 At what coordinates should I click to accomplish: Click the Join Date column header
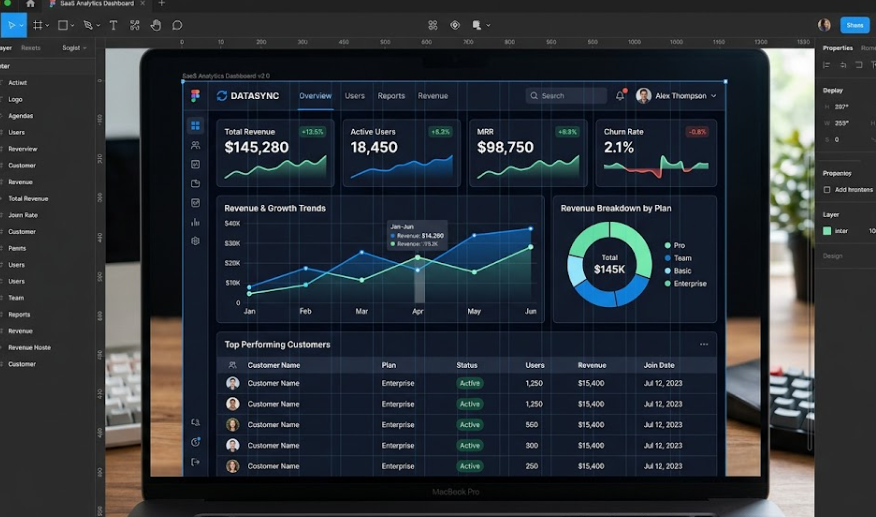point(659,365)
